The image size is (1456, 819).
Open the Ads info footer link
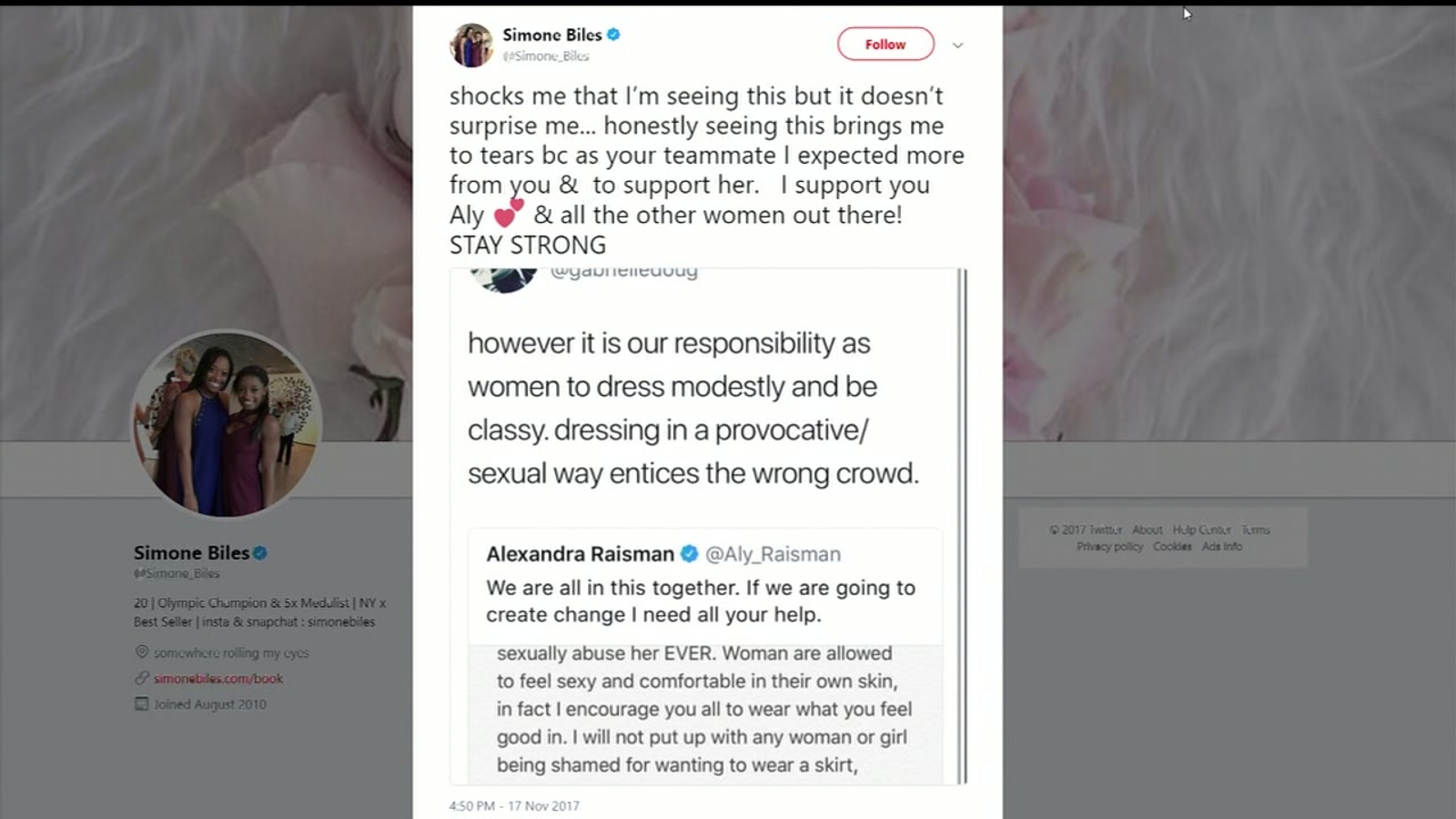1222,546
